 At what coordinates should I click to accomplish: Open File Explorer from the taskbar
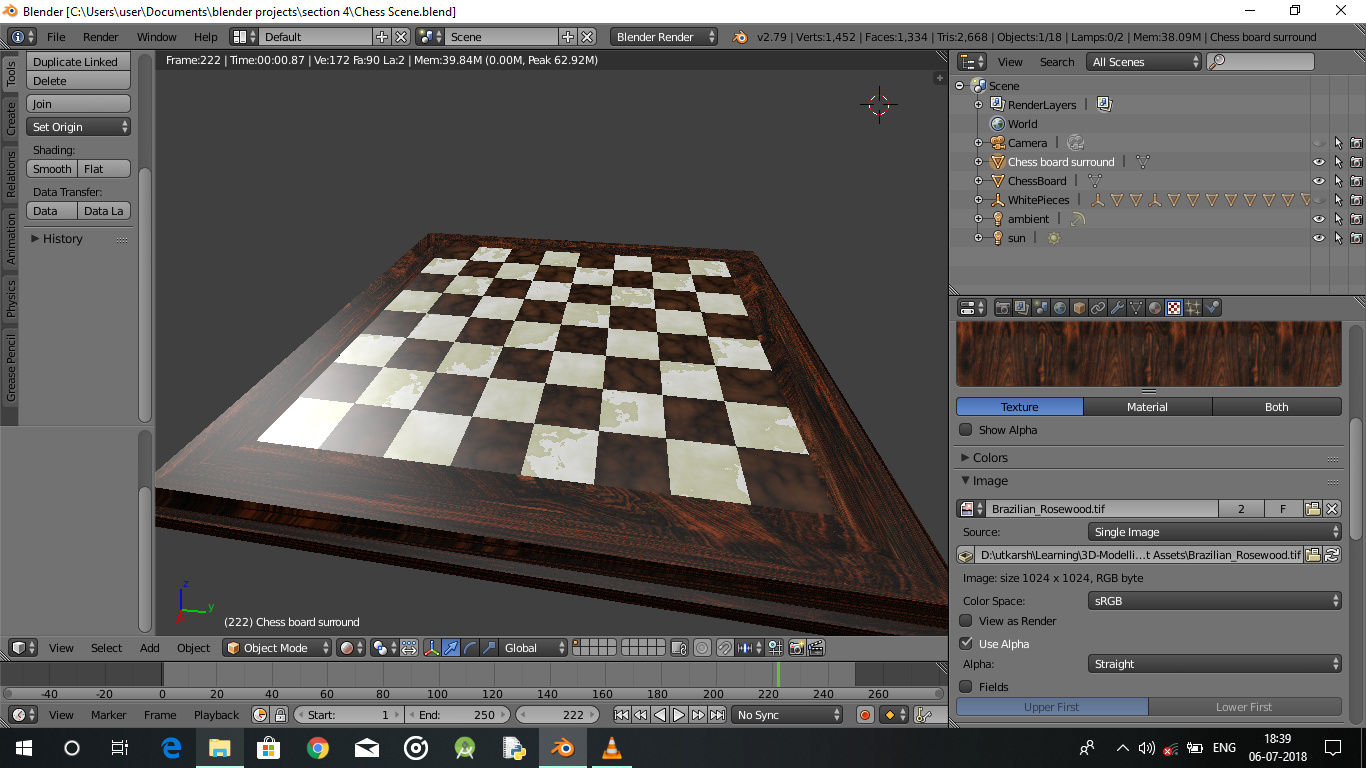coord(219,747)
